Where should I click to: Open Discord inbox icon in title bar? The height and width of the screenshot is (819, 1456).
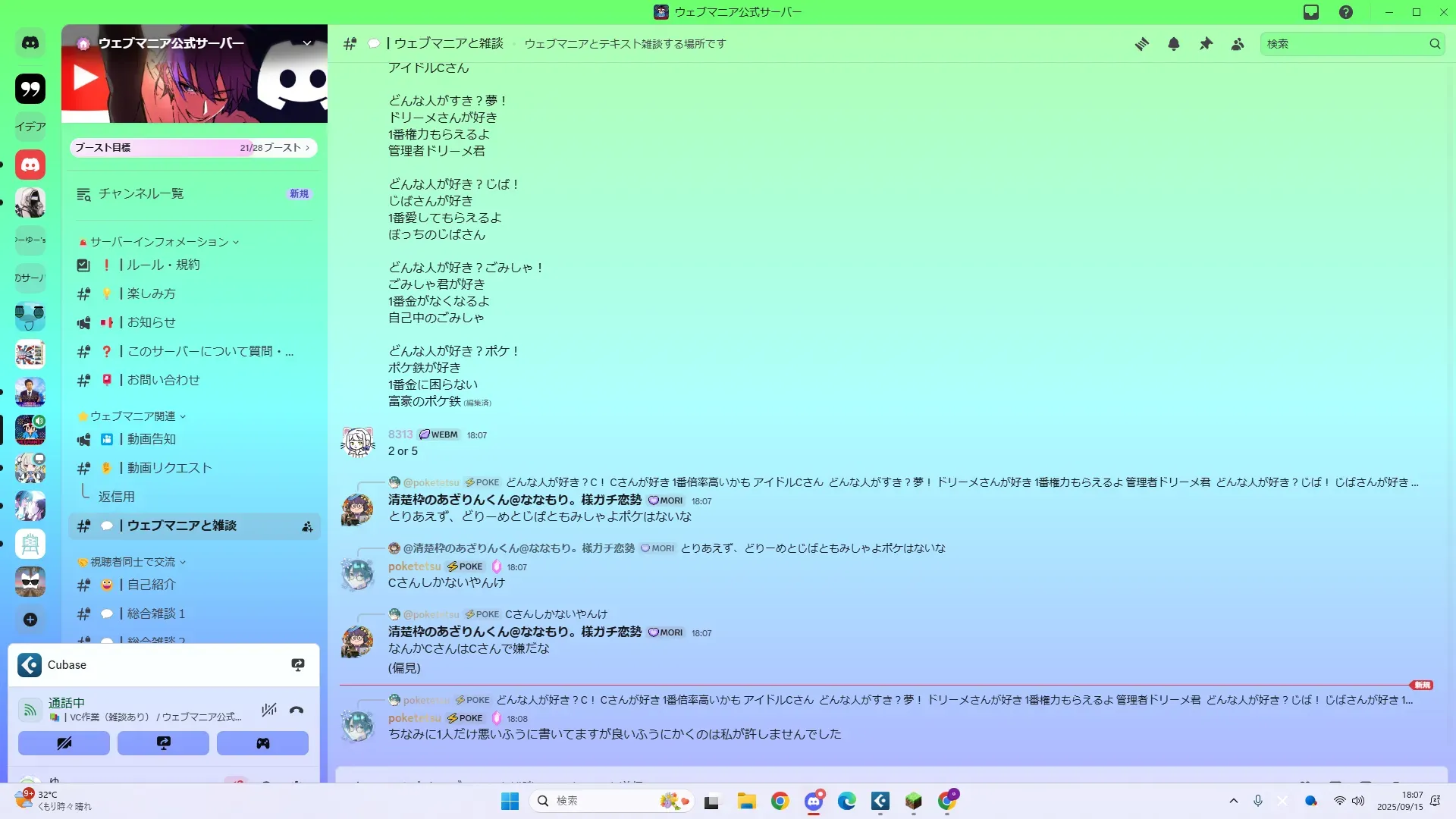point(1311,12)
